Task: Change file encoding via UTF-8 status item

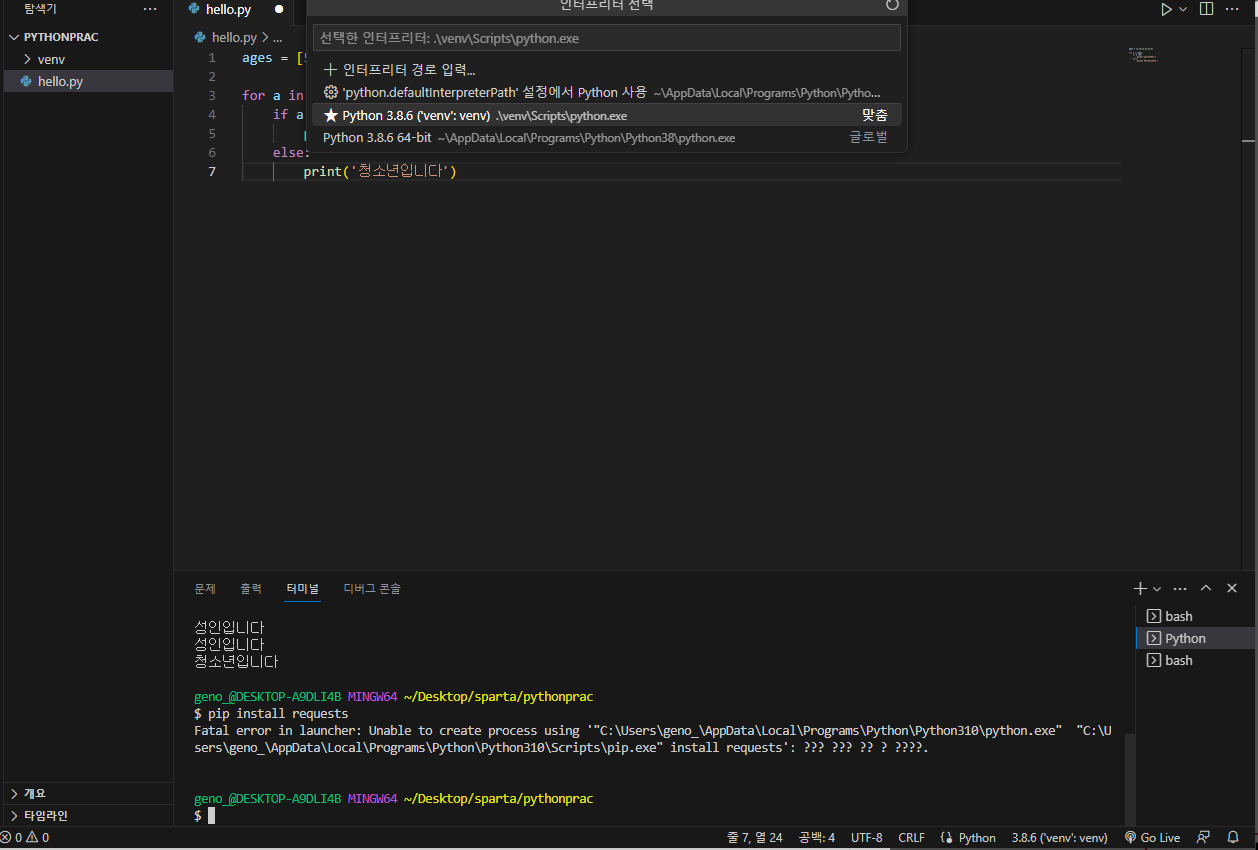Action: pyautogui.click(x=867, y=838)
